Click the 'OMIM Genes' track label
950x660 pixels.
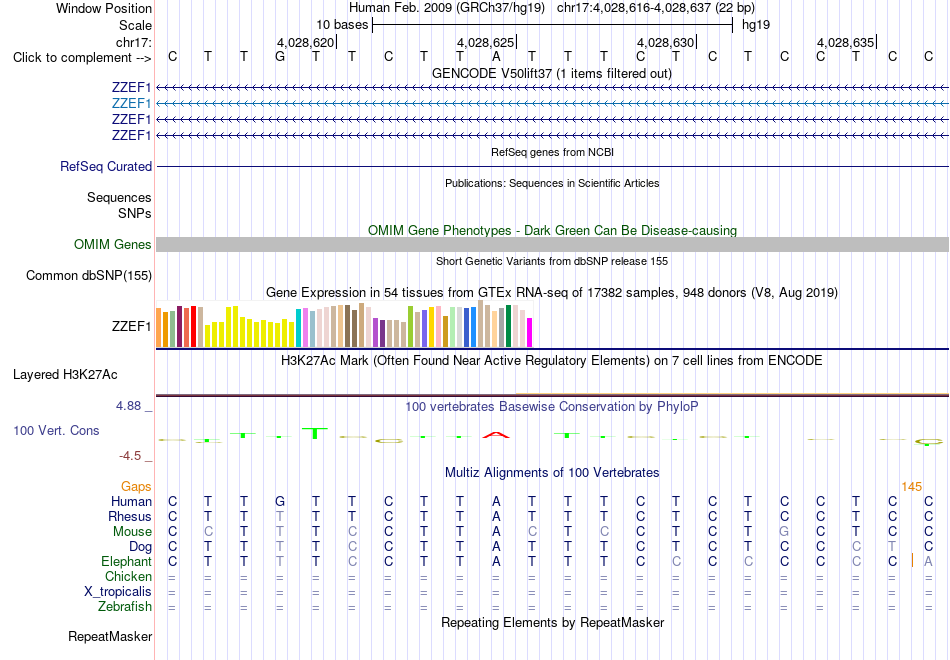113,244
